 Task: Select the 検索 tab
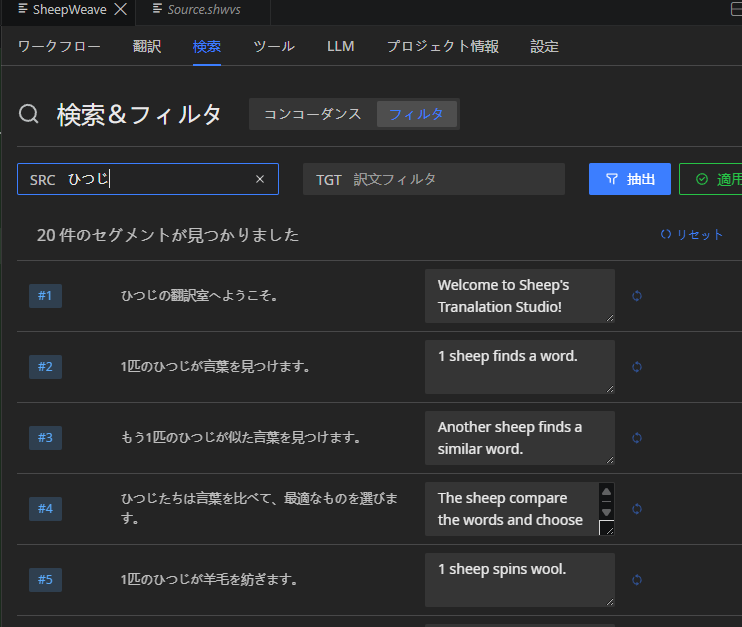[x=207, y=46]
